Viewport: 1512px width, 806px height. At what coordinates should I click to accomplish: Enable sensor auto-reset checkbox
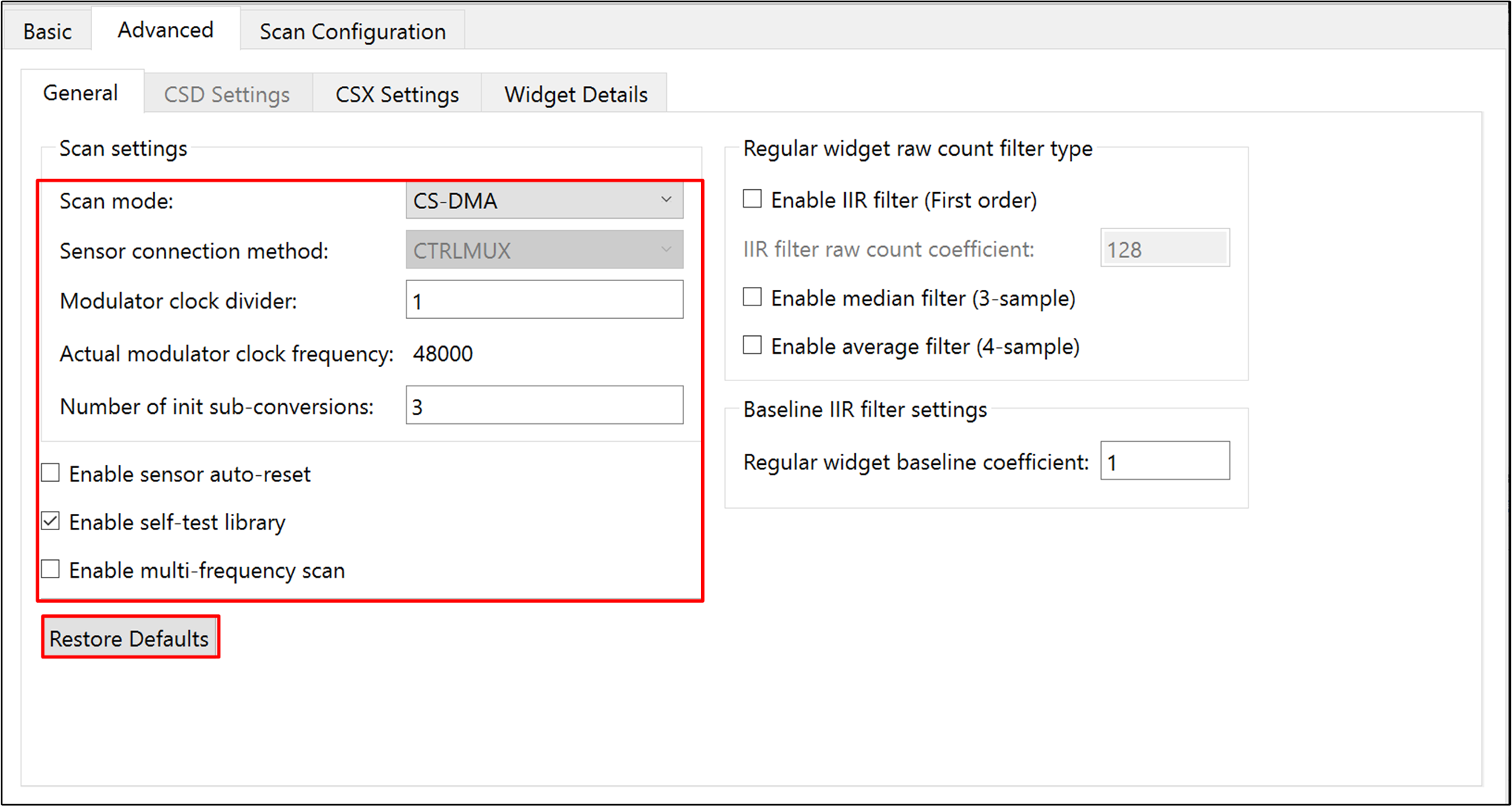click(x=50, y=473)
